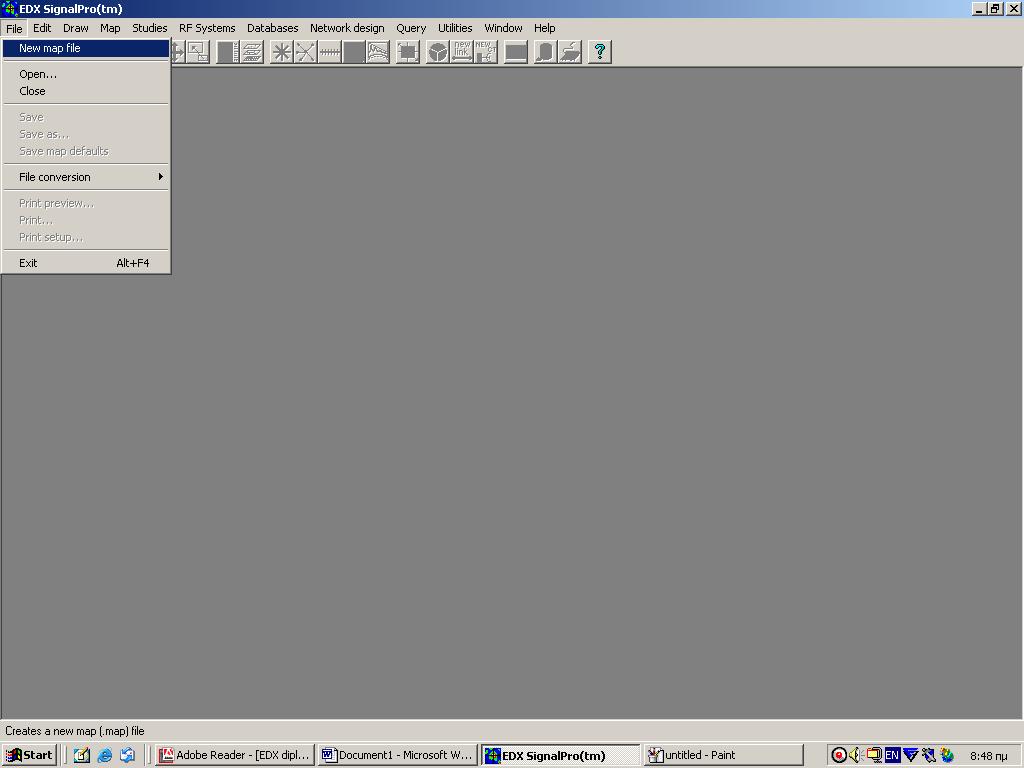Choose Exit from the File menu
The width and height of the screenshot is (1024, 768).
(x=86, y=263)
